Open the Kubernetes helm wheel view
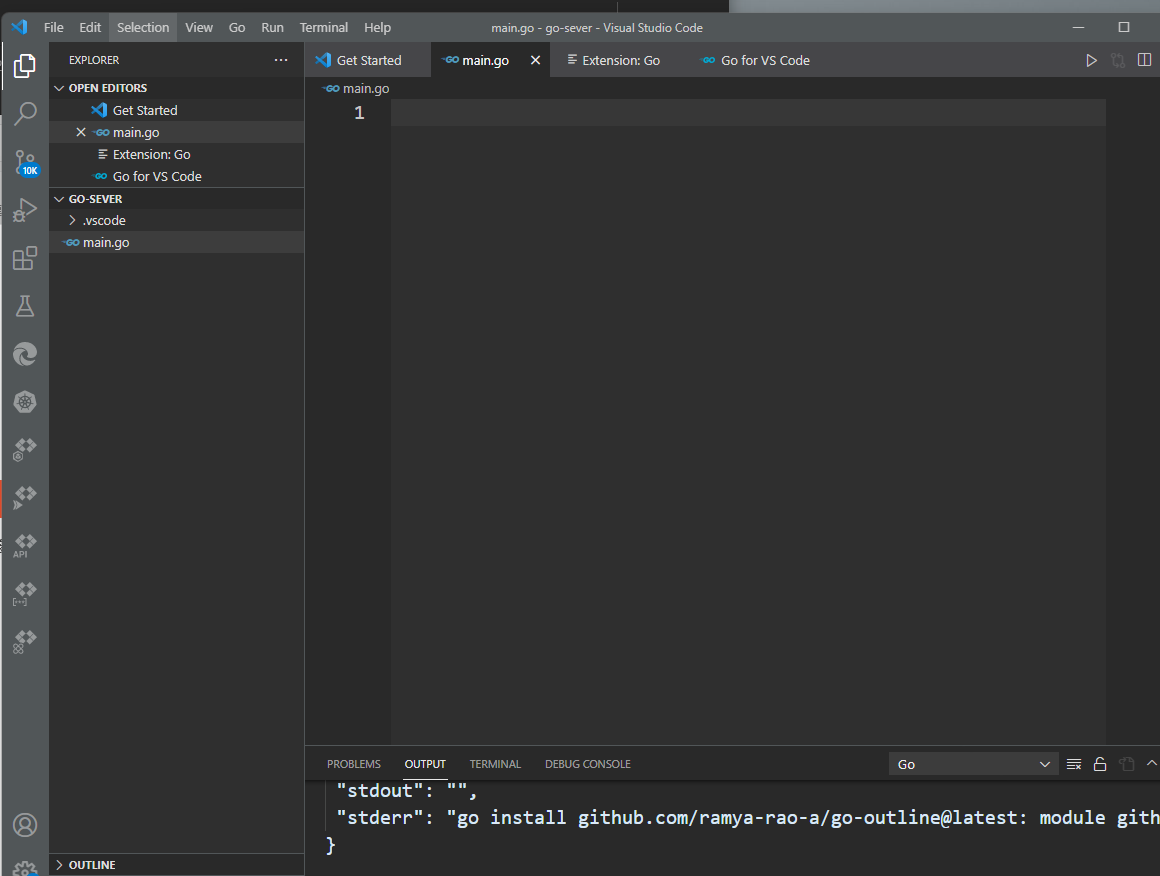The image size is (1160, 876). point(25,402)
